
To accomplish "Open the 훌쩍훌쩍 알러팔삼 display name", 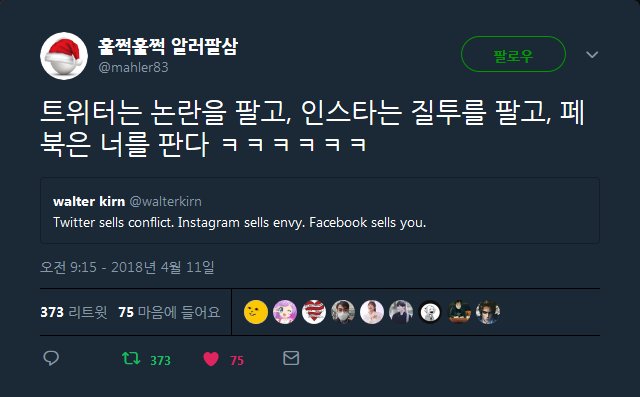I will tap(167, 46).
